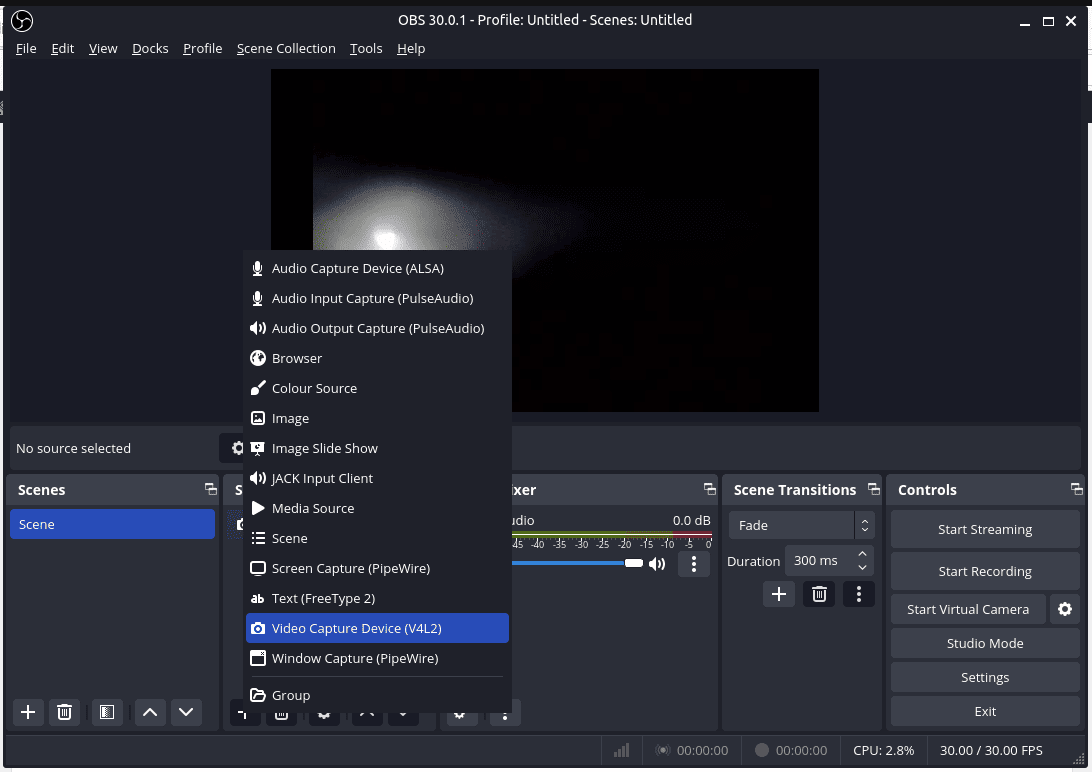Add a new scene with plus icon
This screenshot has height=772, width=1092.
point(28,712)
